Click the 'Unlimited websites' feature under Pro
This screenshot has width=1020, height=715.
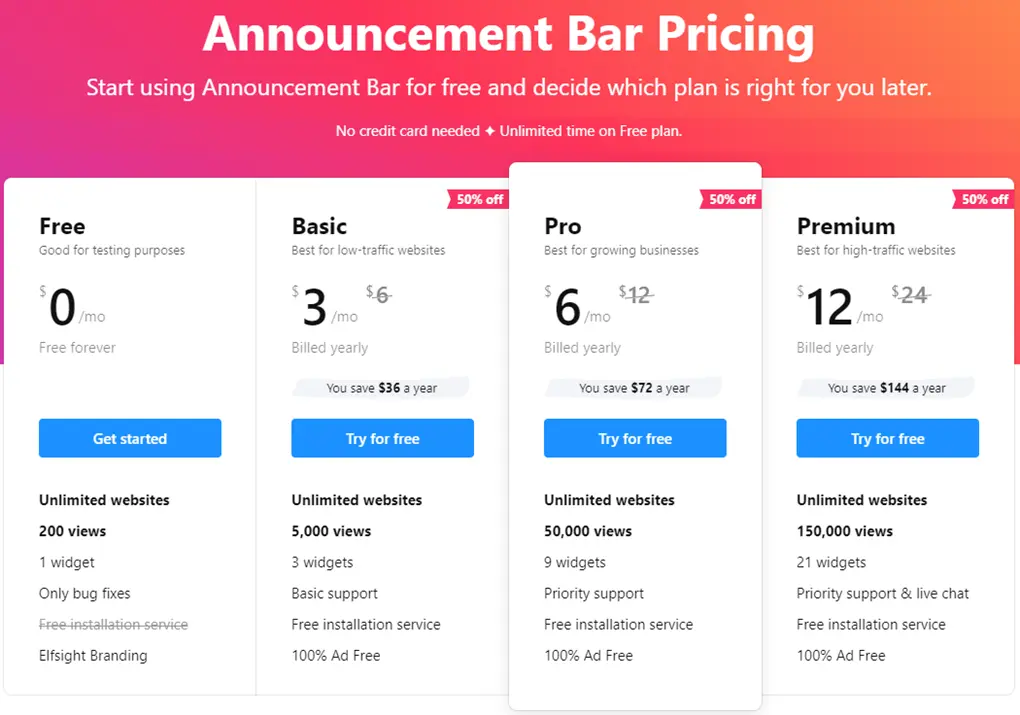coord(609,500)
